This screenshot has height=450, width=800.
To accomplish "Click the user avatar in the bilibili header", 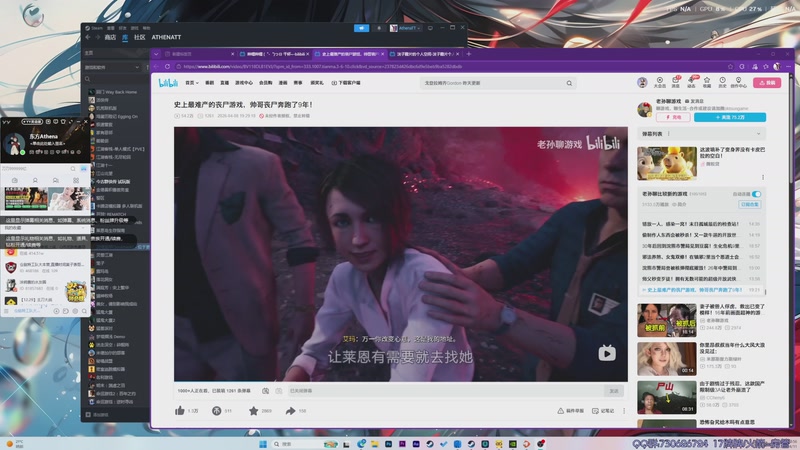I will pos(642,82).
